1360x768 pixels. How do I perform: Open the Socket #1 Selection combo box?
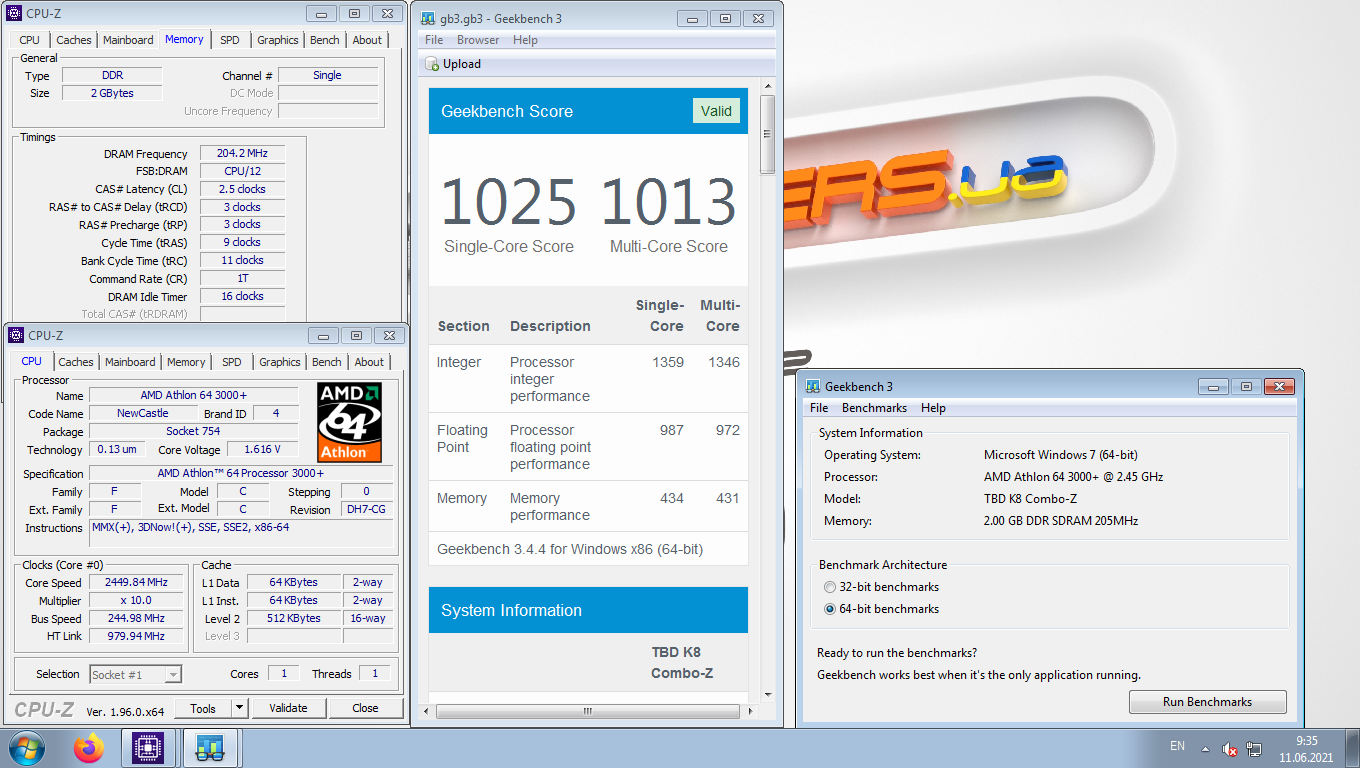(x=136, y=675)
